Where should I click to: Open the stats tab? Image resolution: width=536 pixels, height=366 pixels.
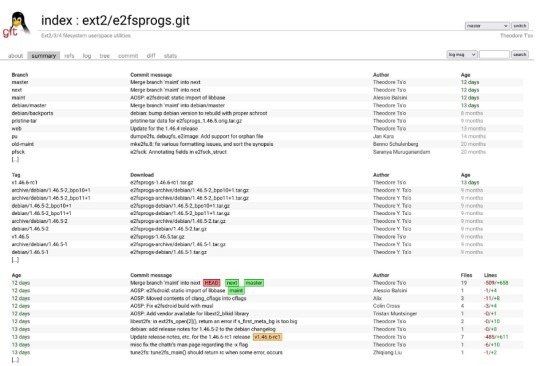point(170,56)
